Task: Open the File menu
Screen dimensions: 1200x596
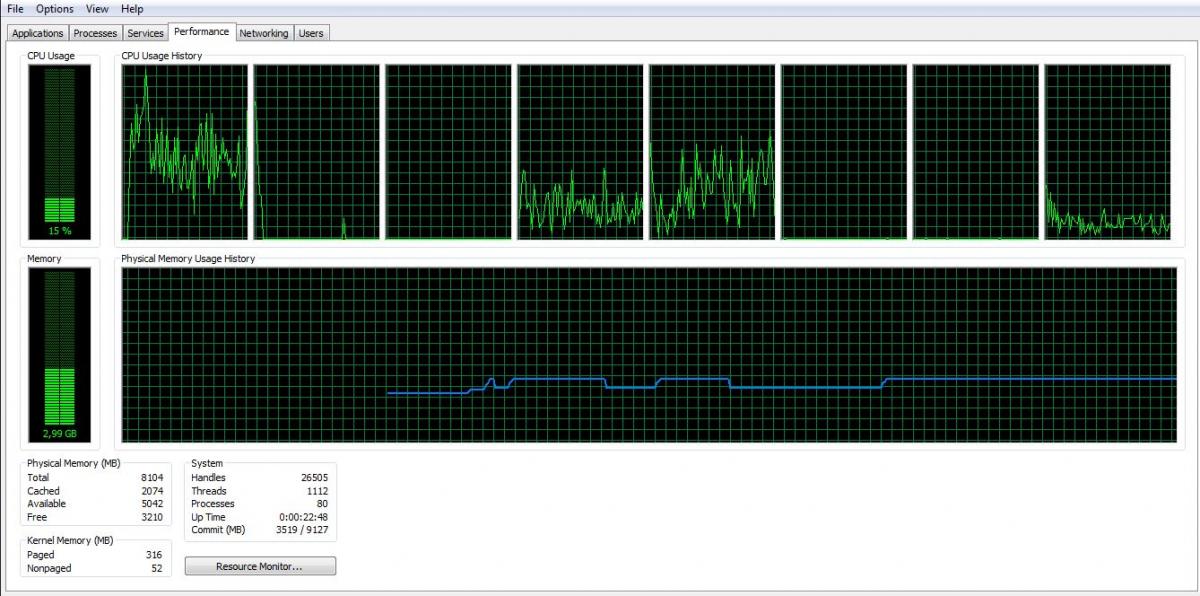Action: (x=15, y=9)
